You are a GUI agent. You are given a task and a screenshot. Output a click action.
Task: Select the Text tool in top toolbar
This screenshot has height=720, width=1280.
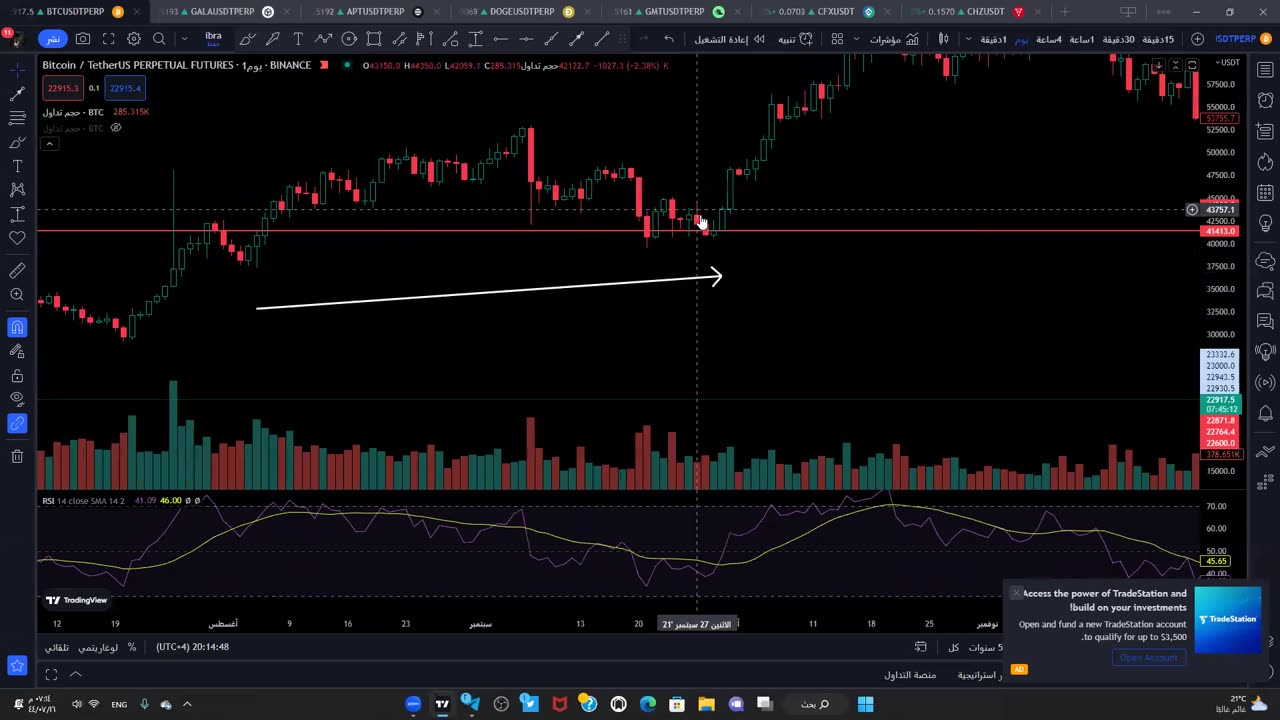298,39
